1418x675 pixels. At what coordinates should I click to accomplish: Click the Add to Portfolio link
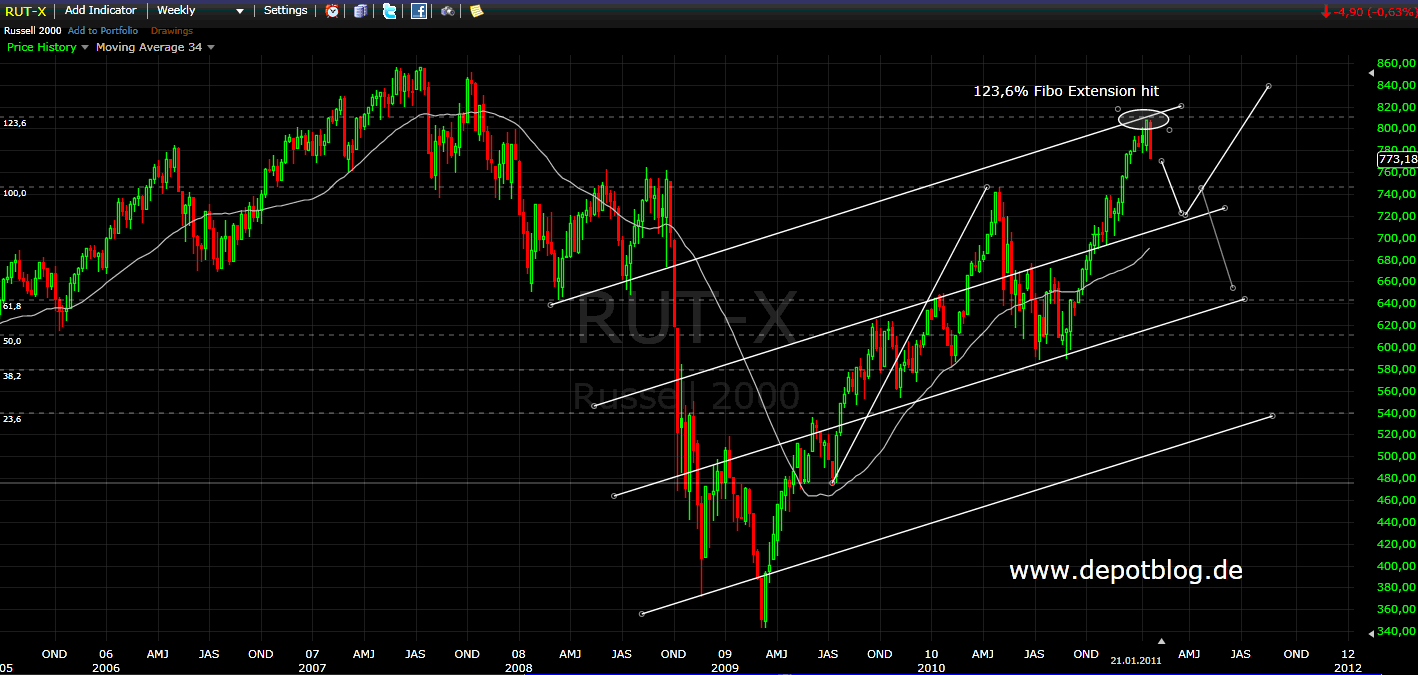[103, 31]
